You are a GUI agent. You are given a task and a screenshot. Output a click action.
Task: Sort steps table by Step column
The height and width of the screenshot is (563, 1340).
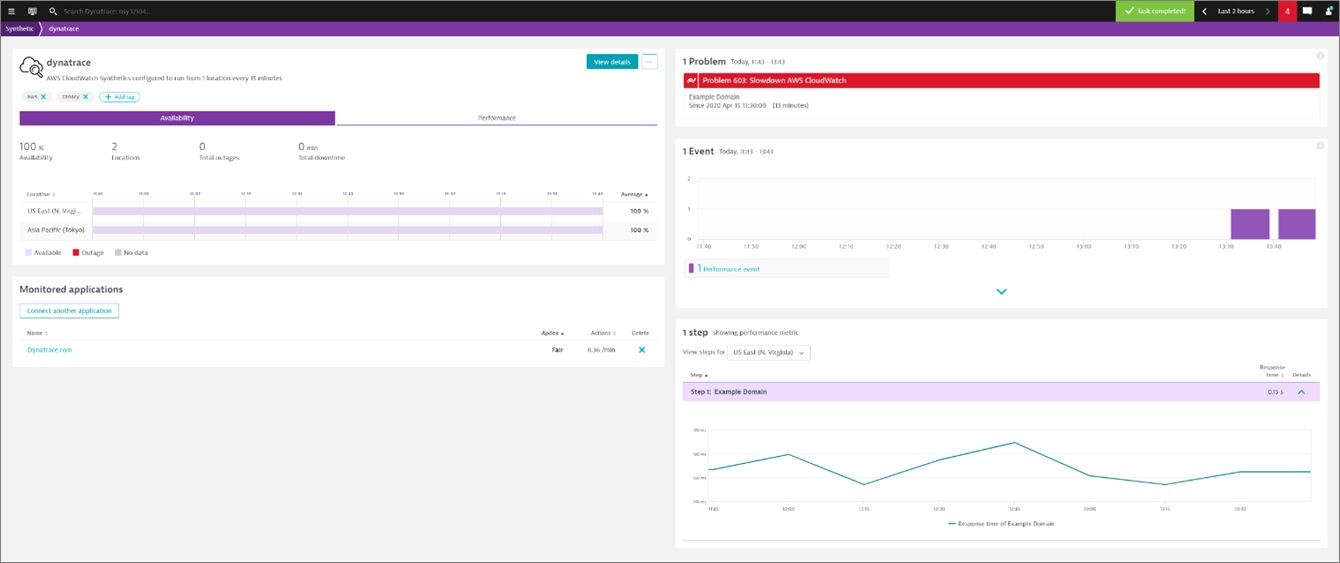pyautogui.click(x=698, y=375)
